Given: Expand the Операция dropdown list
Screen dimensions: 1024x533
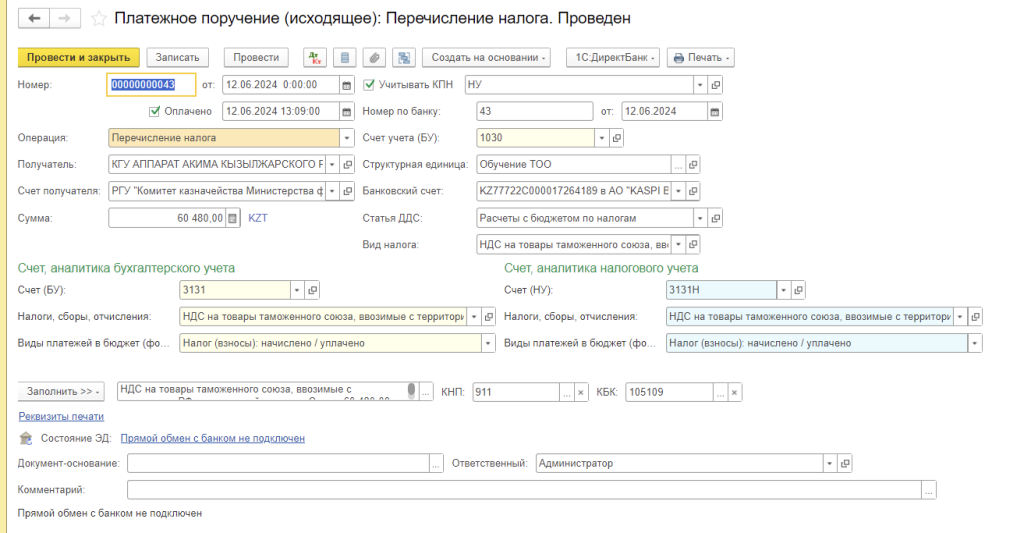Looking at the screenshot, I should (x=347, y=138).
